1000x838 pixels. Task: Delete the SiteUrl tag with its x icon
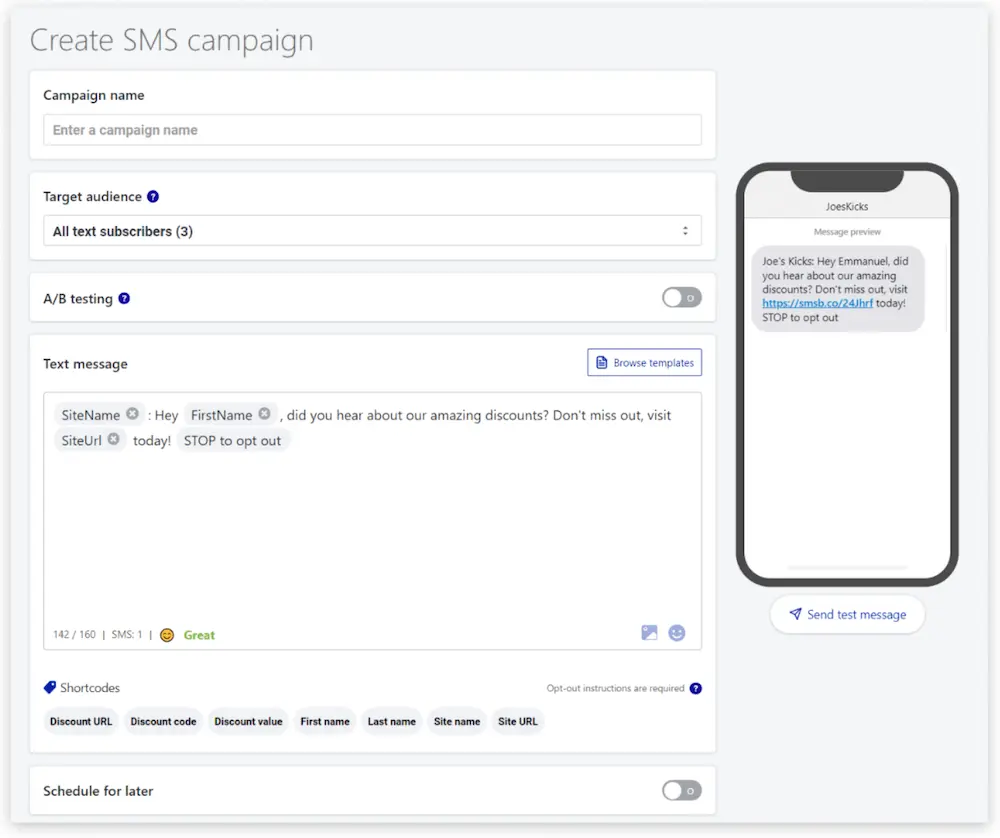pyautogui.click(x=114, y=440)
